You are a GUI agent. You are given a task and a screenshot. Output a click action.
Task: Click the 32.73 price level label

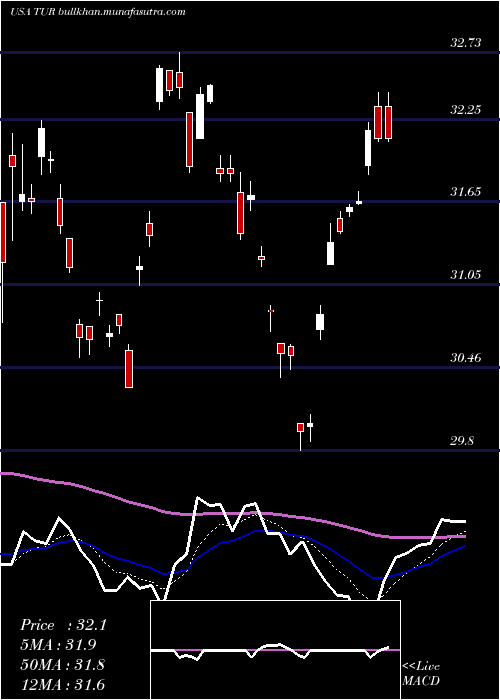(x=466, y=43)
